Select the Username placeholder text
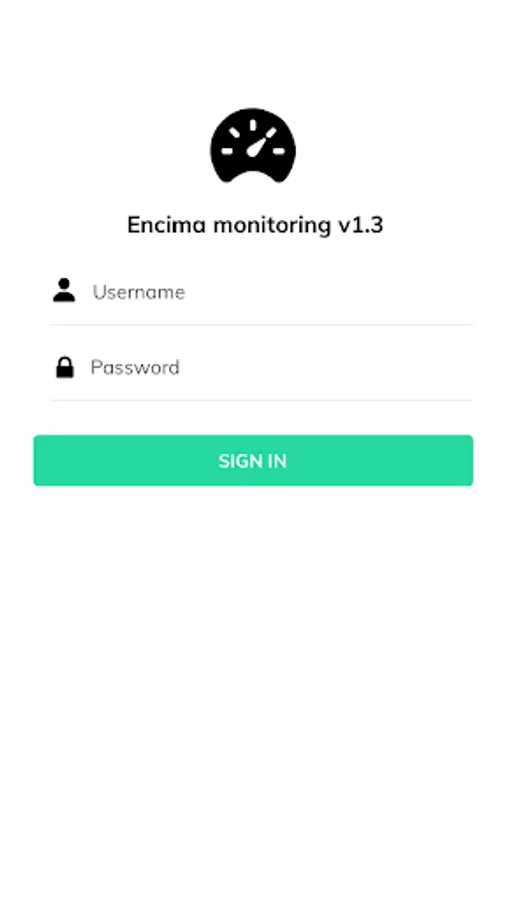Image resolution: width=506 pixels, height=900 pixels. click(x=139, y=292)
